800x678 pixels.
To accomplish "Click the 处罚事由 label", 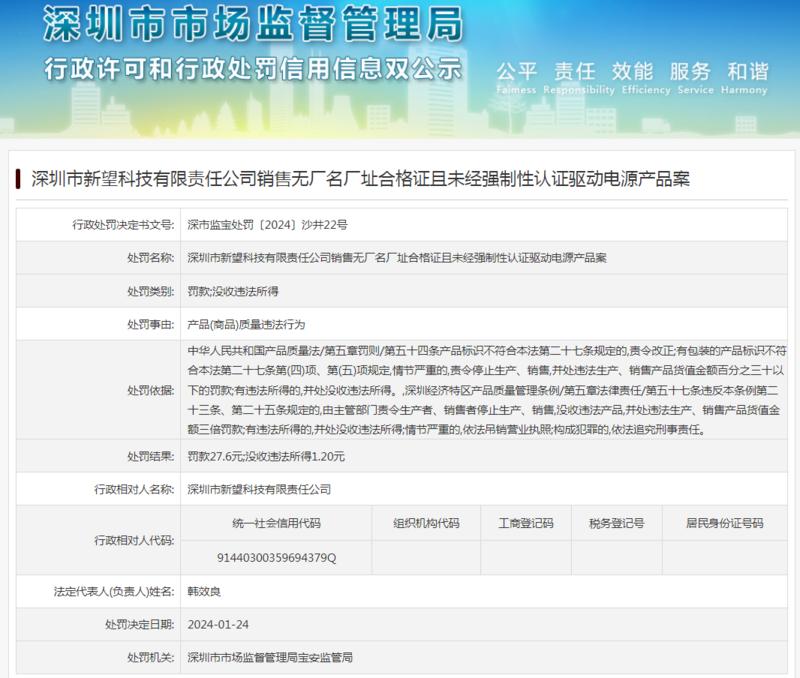I will click(x=151, y=324).
